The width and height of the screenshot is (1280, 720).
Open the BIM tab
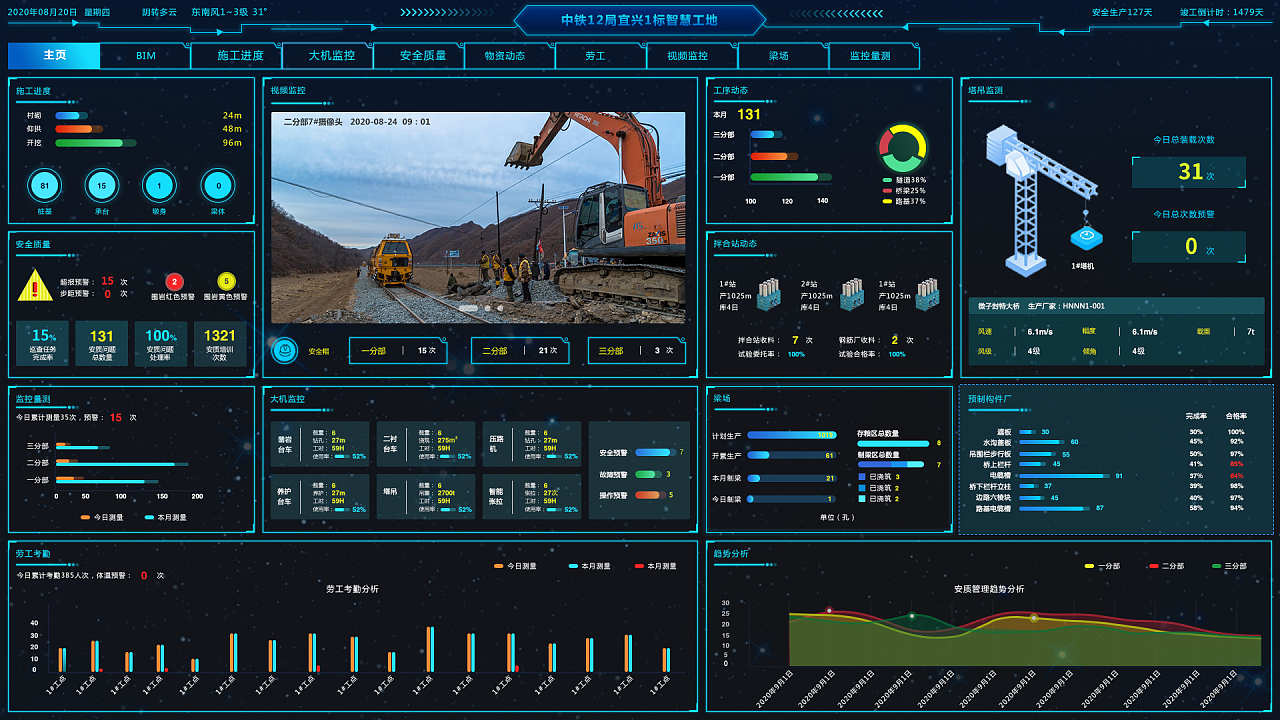[146, 56]
